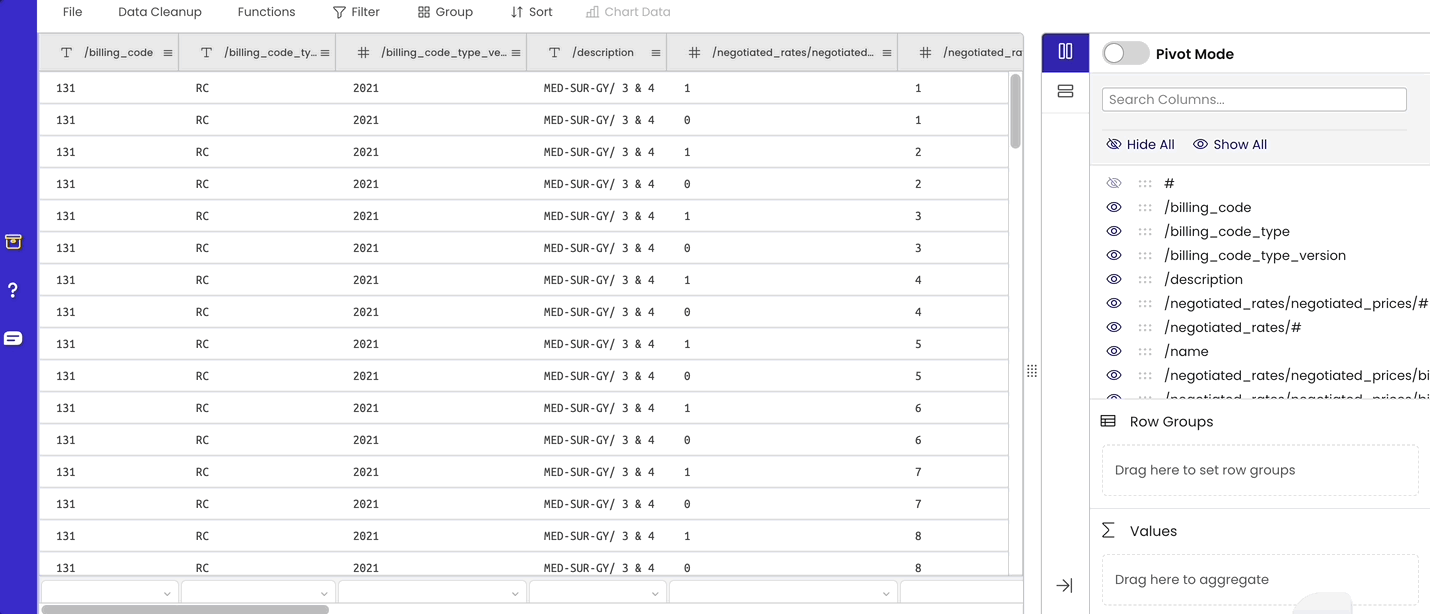This screenshot has width=1430, height=614.
Task: Collapse the side panel with arrow icon
Action: pyautogui.click(x=1064, y=585)
